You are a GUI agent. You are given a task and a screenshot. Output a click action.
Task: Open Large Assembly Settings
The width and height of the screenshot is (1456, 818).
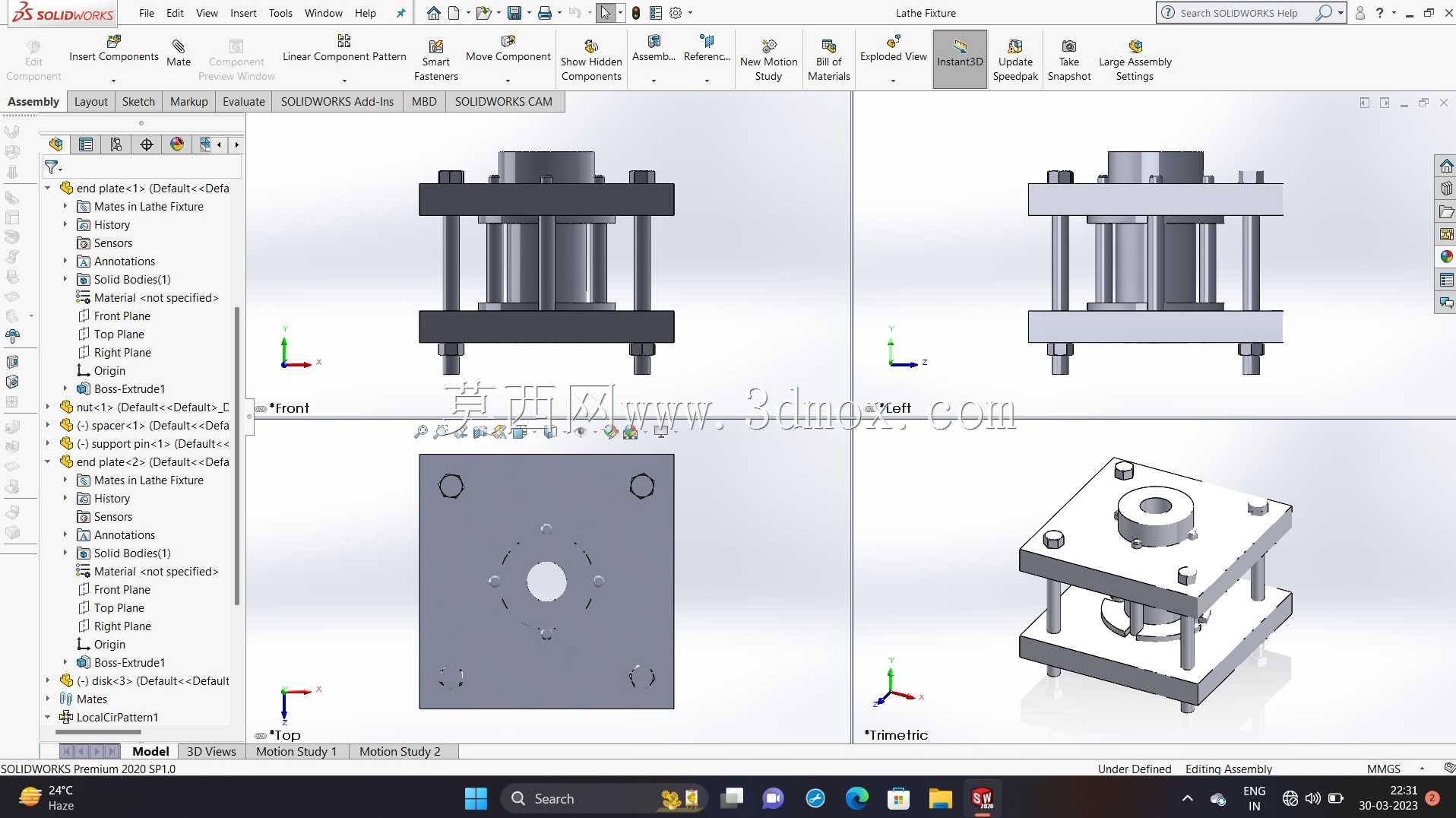pos(1135,61)
